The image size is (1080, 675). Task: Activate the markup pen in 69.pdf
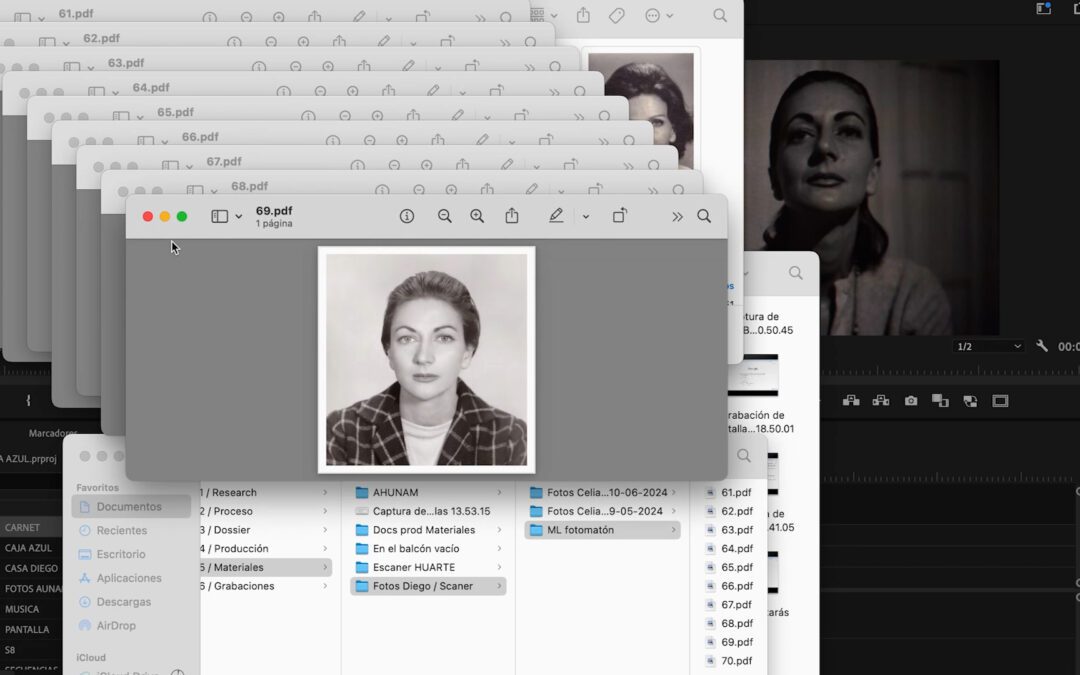coord(556,216)
